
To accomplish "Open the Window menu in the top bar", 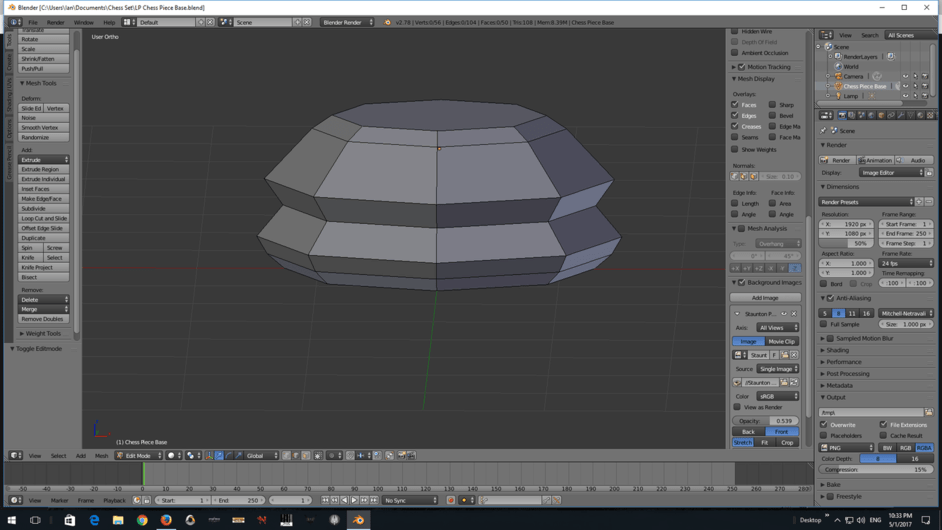I will [x=83, y=22].
